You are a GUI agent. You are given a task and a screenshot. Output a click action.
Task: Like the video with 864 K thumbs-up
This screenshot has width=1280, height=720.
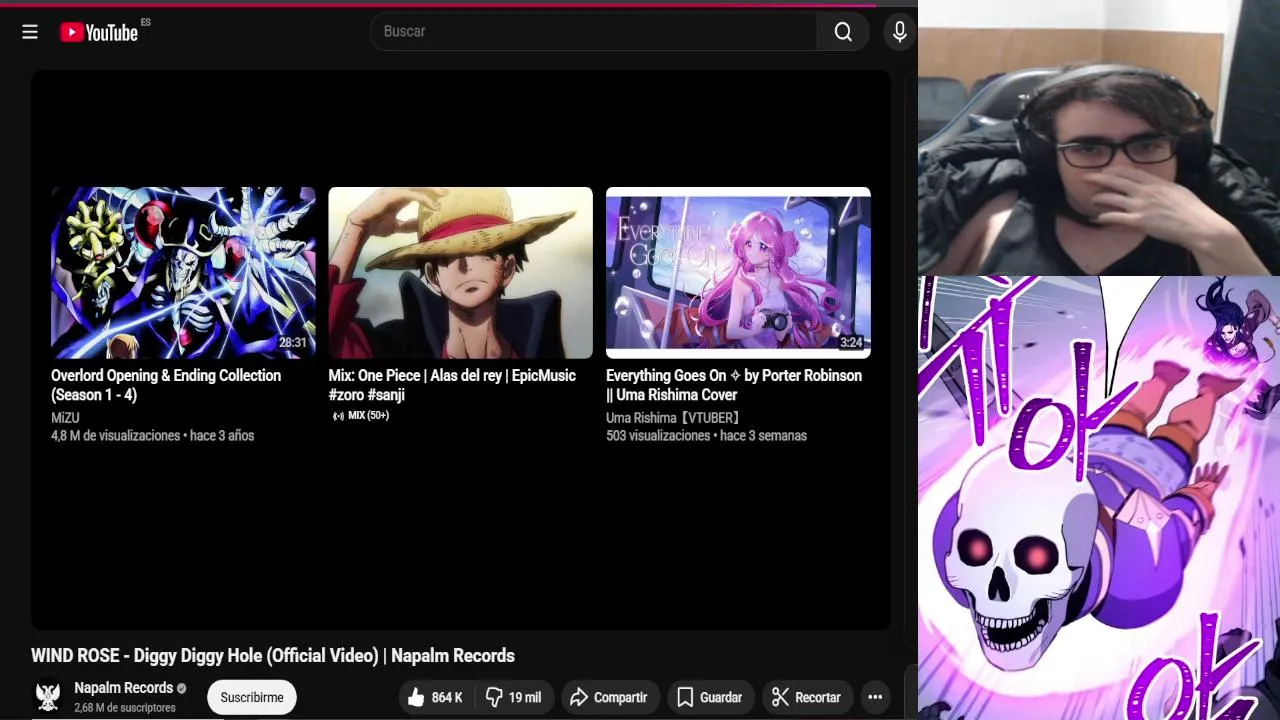tap(435, 697)
